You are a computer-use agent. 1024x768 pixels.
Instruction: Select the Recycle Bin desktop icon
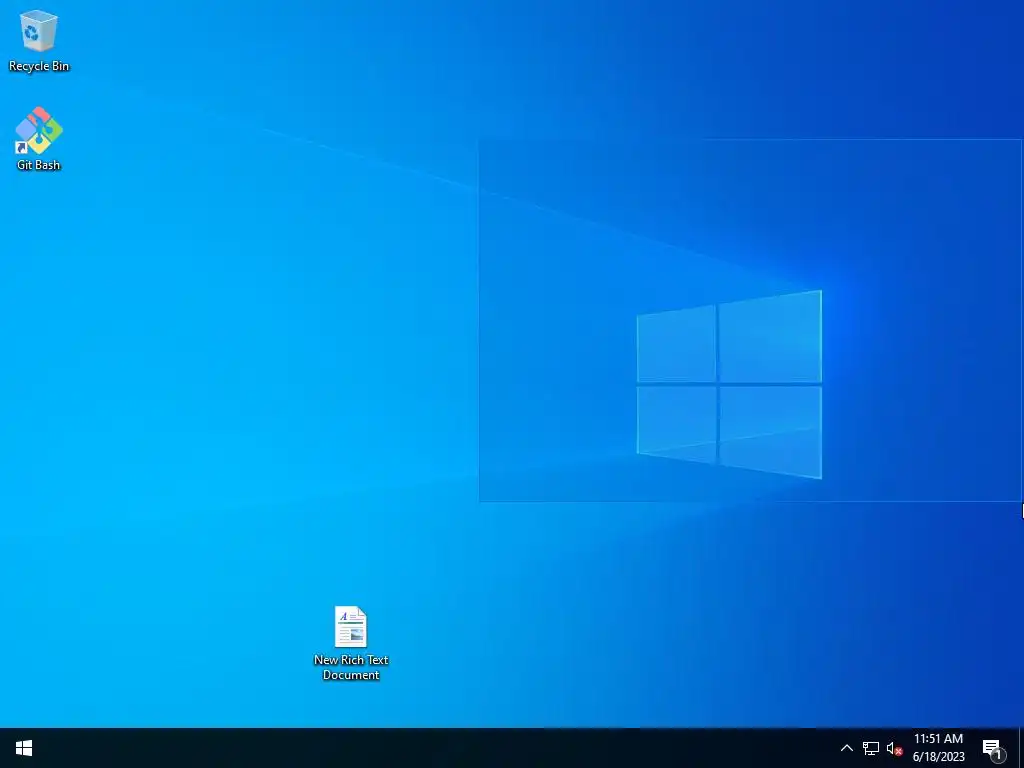pyautogui.click(x=39, y=40)
